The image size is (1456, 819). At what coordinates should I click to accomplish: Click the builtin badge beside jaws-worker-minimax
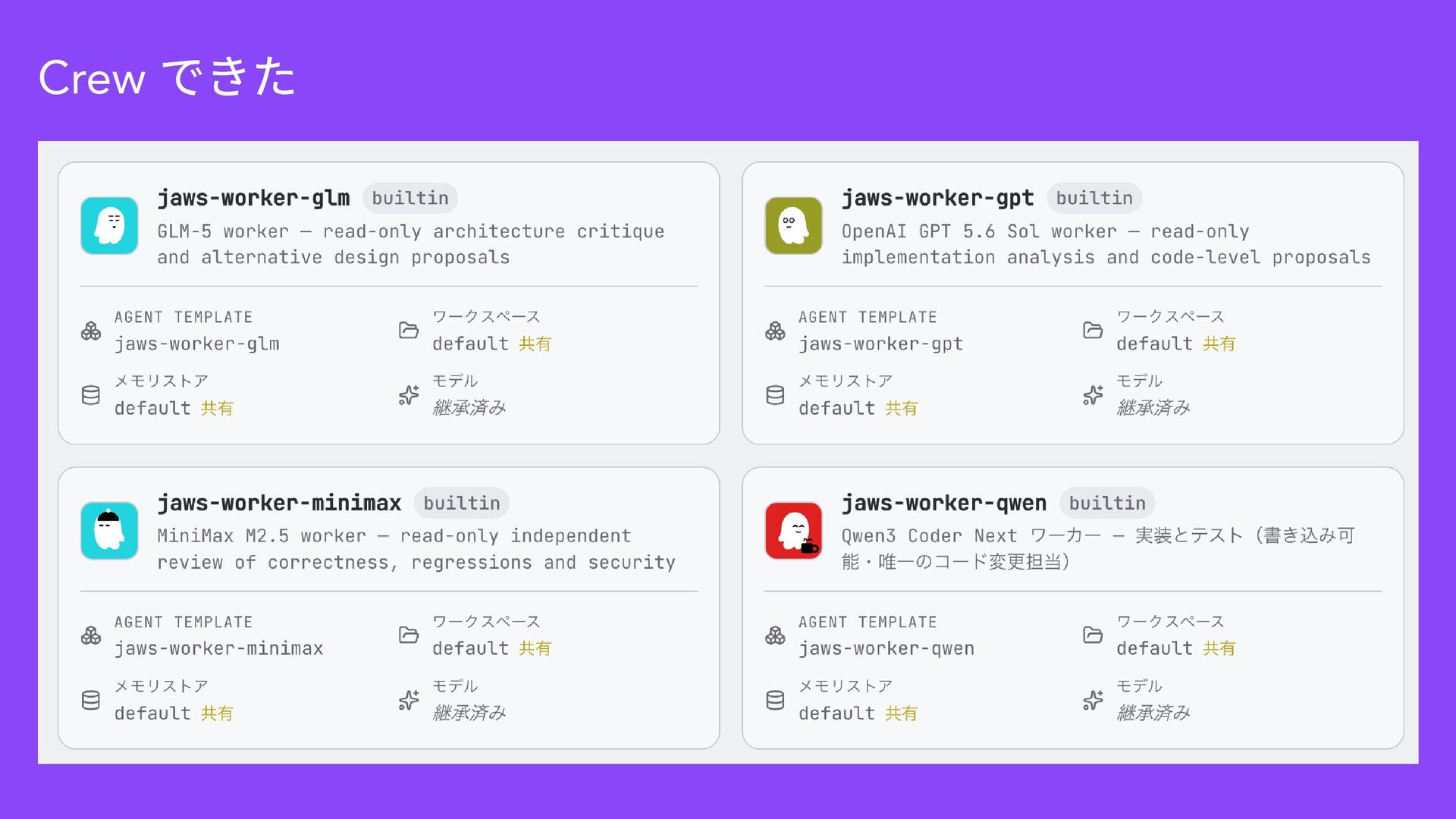(x=462, y=504)
